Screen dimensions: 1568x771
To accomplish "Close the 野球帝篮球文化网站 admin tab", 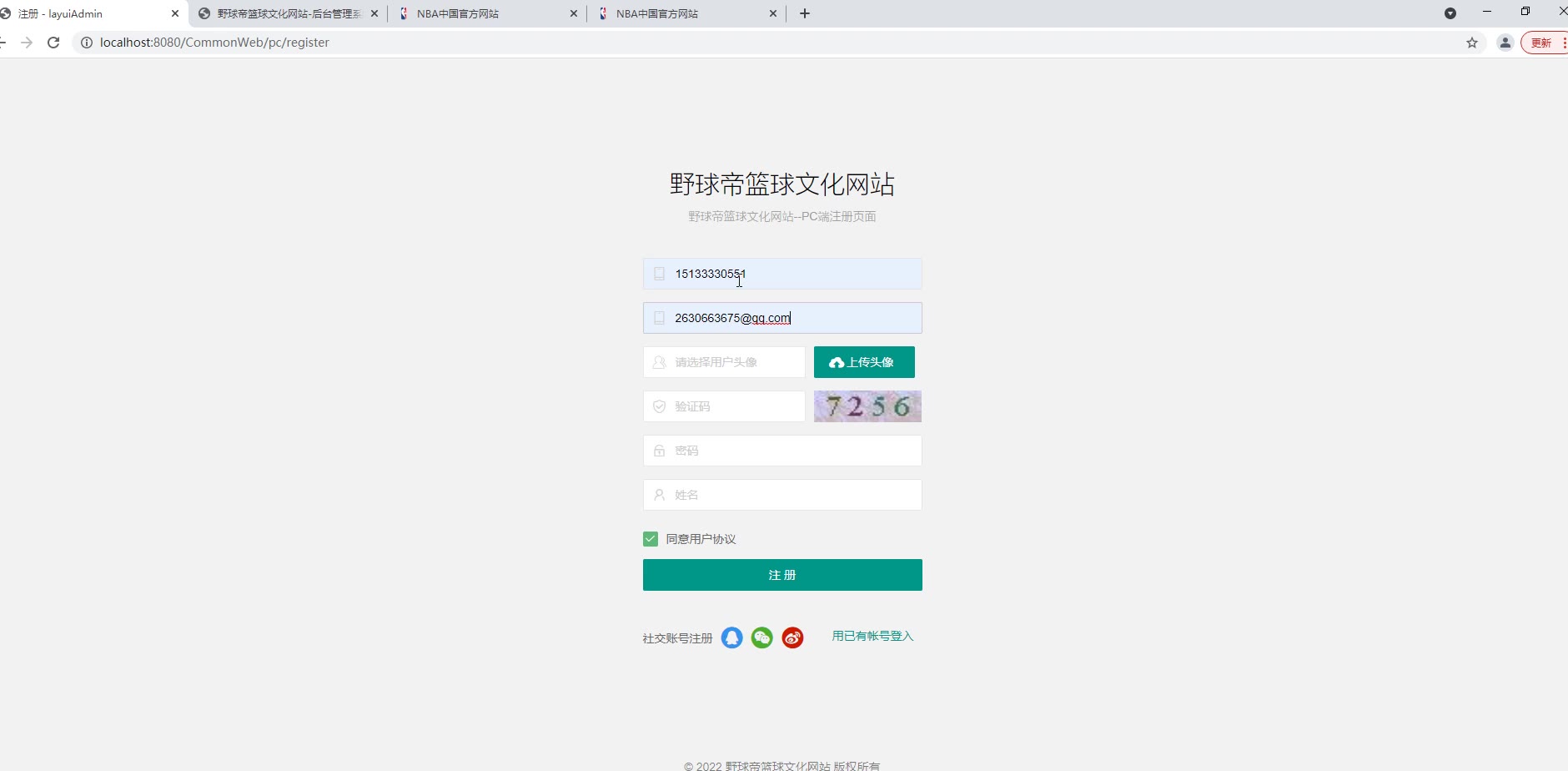I will click(374, 13).
